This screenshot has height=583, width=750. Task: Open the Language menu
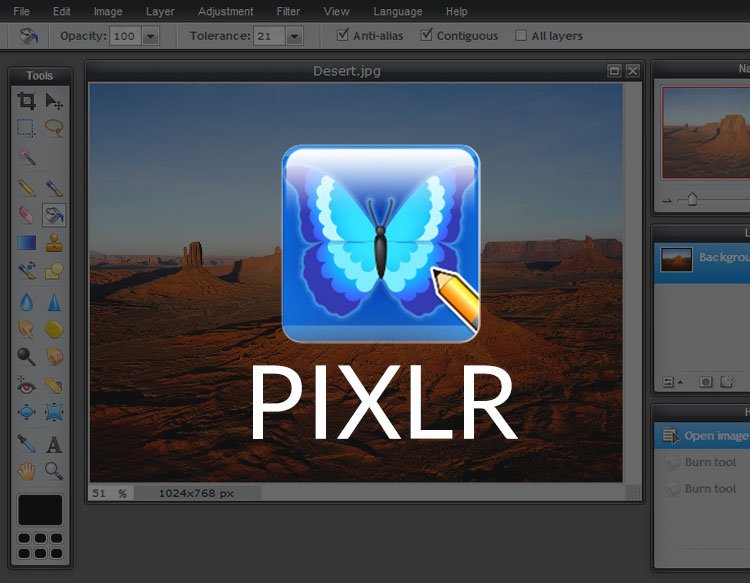pyautogui.click(x=398, y=11)
